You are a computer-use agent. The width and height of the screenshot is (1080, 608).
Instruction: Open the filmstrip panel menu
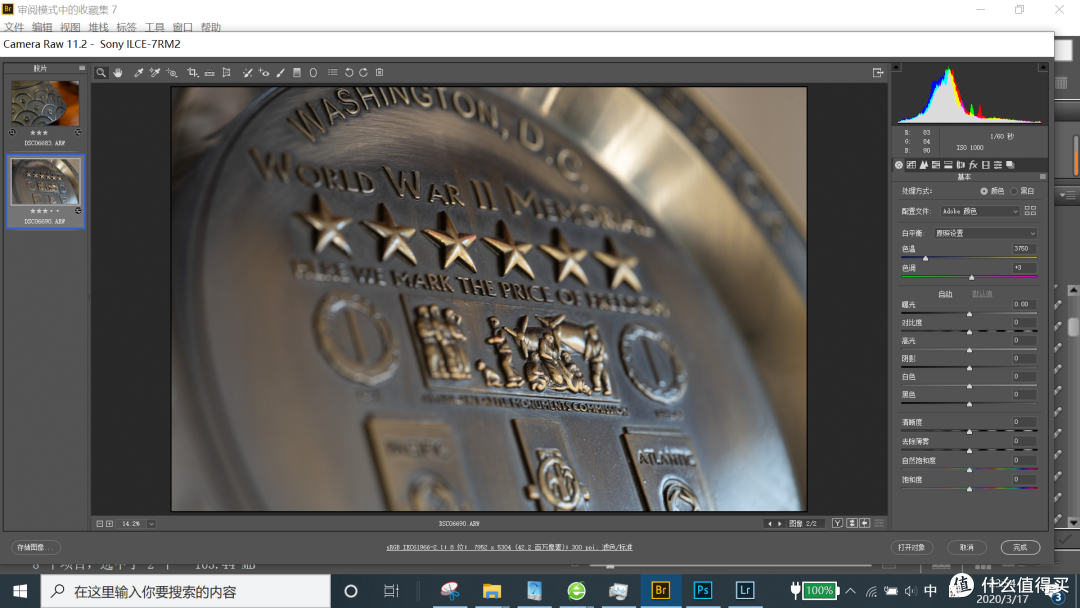[81, 68]
